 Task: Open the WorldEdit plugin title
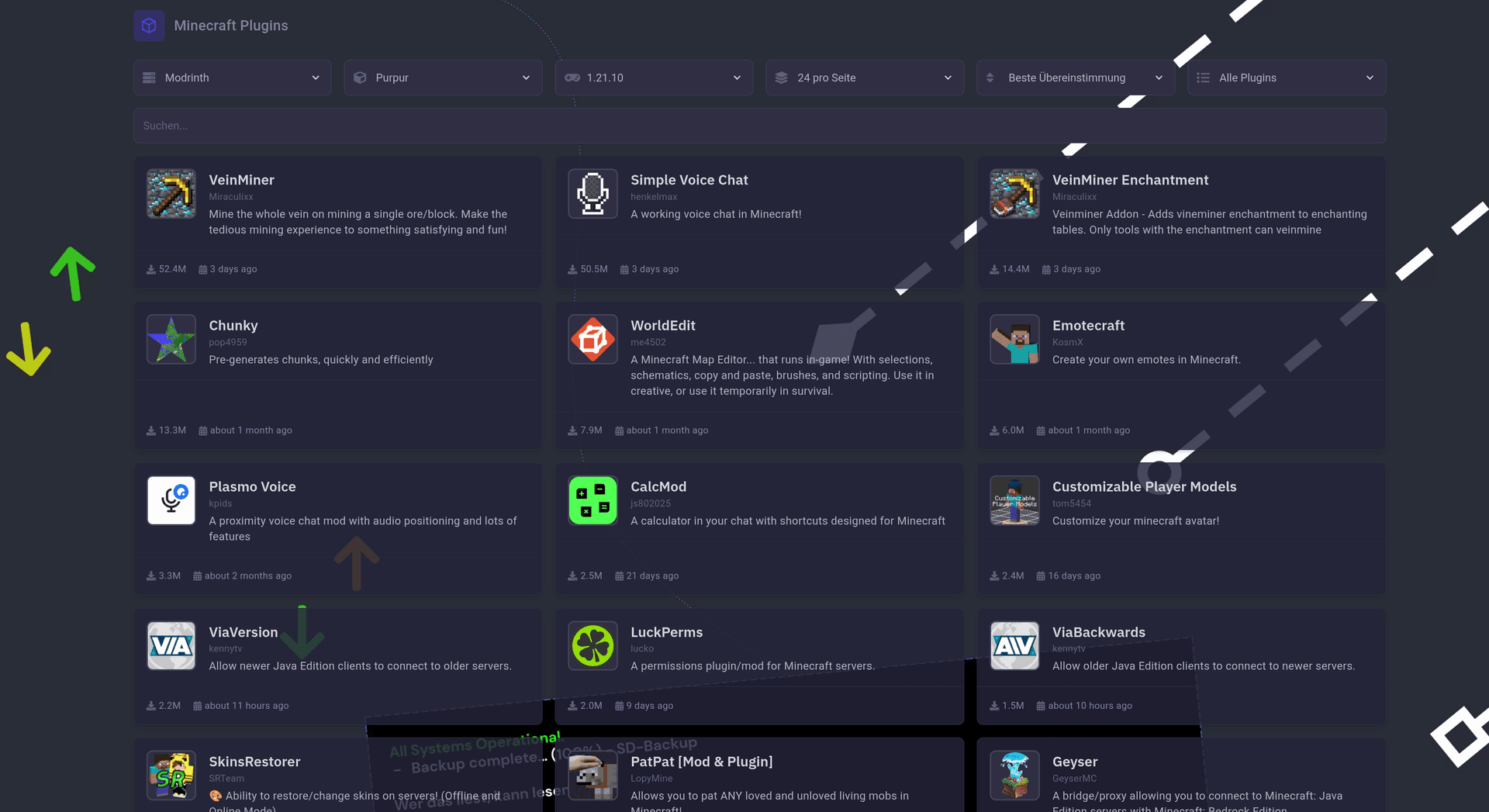pos(662,326)
